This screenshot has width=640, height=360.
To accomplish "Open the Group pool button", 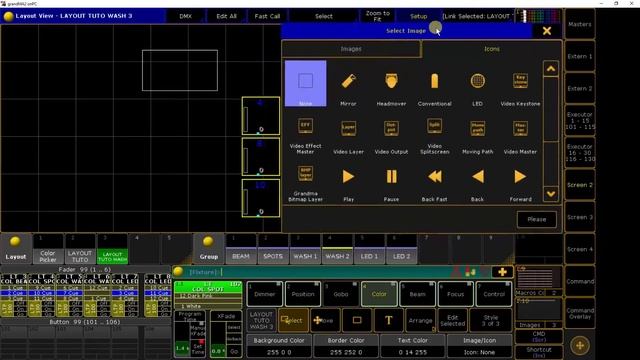I will point(209,249).
